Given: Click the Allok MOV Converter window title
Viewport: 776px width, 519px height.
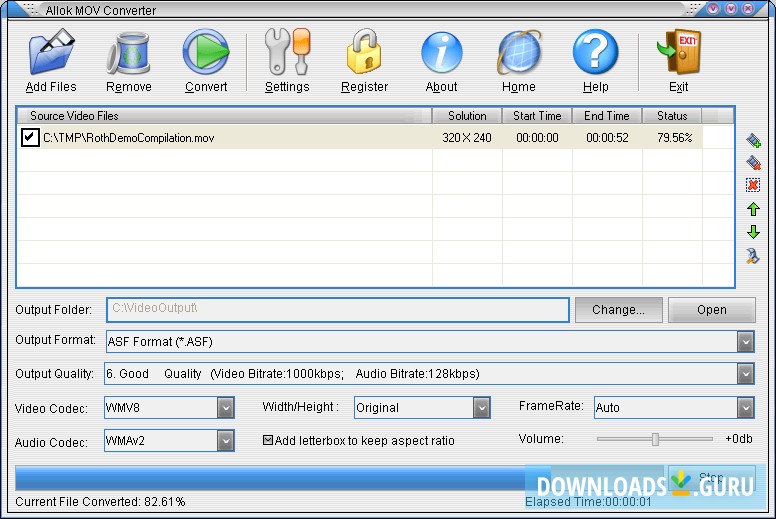Looking at the screenshot, I should (x=100, y=10).
